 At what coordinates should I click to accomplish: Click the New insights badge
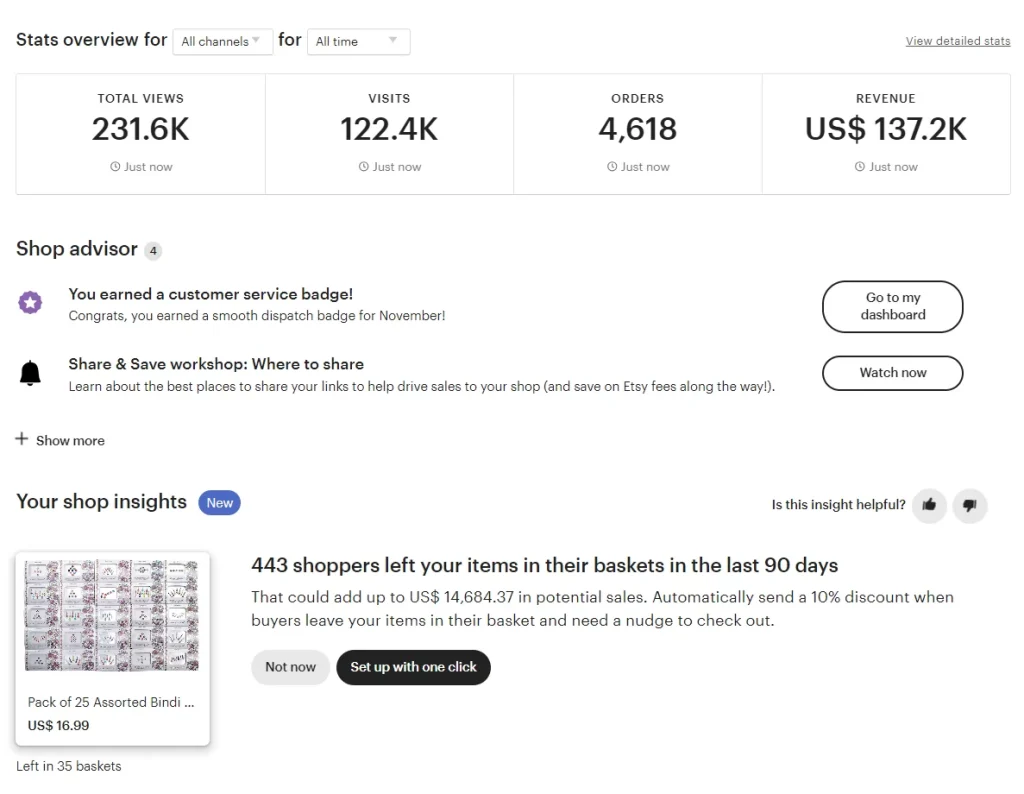click(220, 503)
